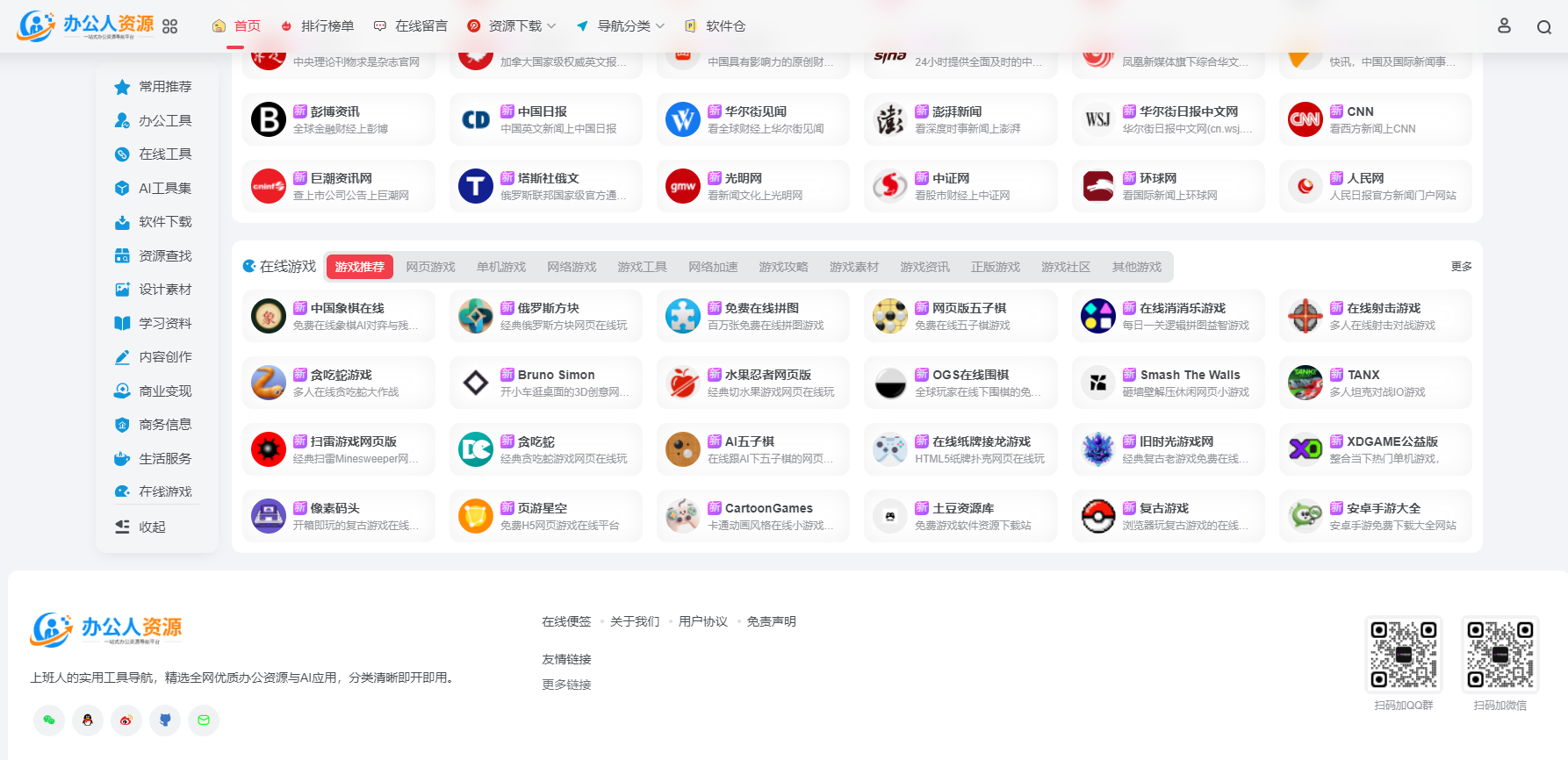Screen dimensions: 1568x760
Task: Open the 扫雷游戏网页版 mine icon
Action: [x=269, y=449]
